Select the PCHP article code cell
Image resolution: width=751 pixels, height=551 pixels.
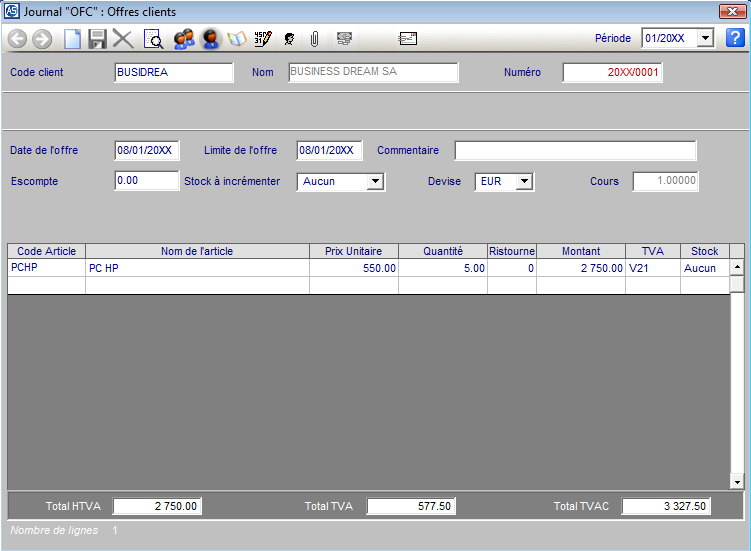pyautogui.click(x=46, y=268)
